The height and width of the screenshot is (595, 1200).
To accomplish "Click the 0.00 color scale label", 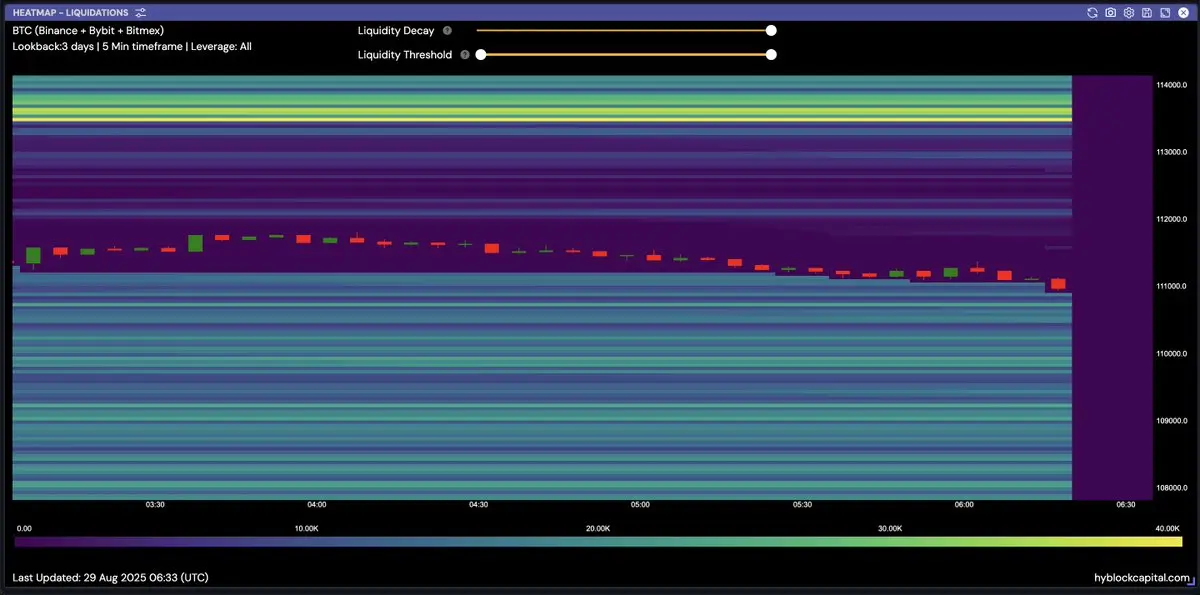I will (x=25, y=528).
